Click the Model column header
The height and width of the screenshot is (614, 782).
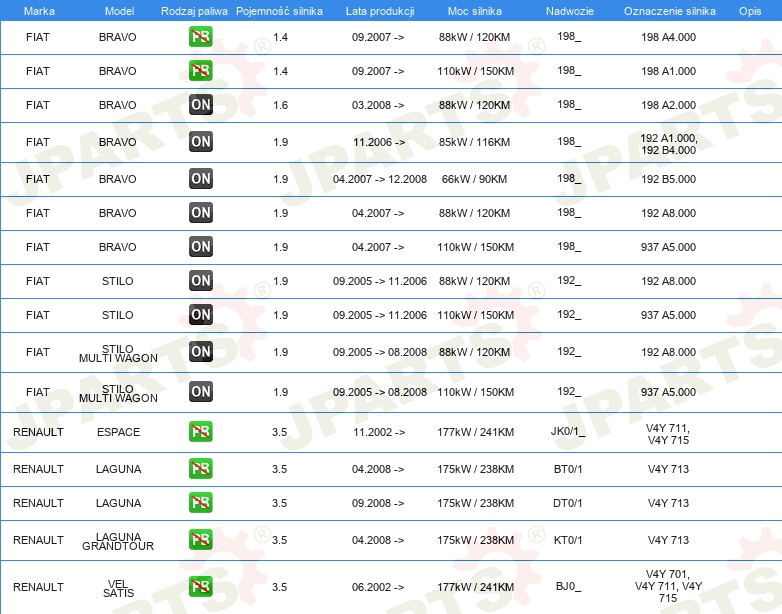119,11
